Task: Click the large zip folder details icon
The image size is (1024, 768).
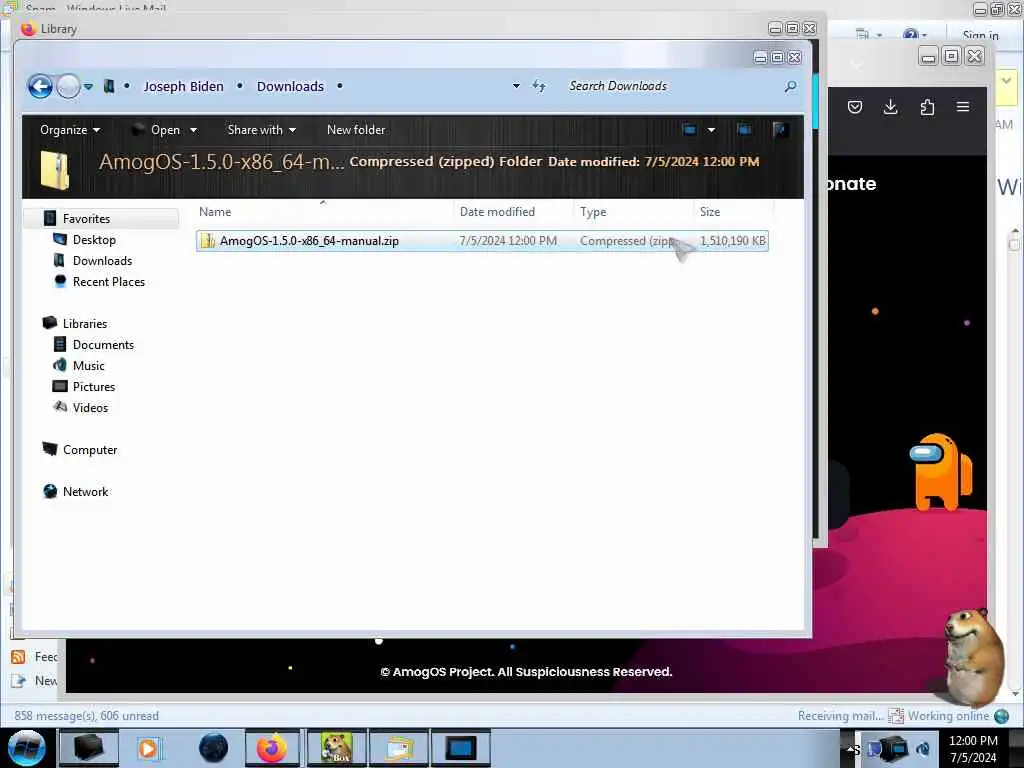Action: point(55,170)
